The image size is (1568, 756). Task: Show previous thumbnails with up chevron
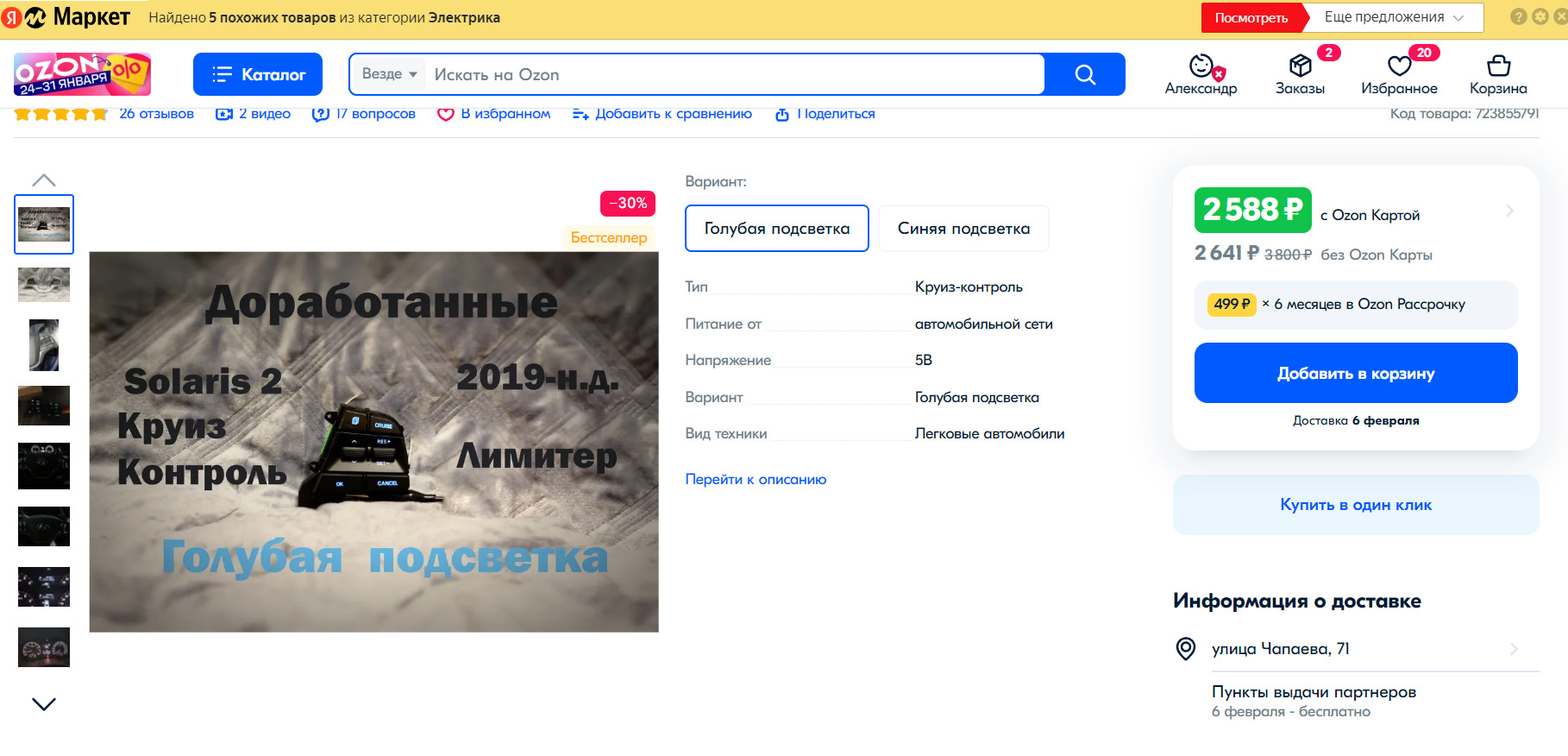tap(44, 180)
